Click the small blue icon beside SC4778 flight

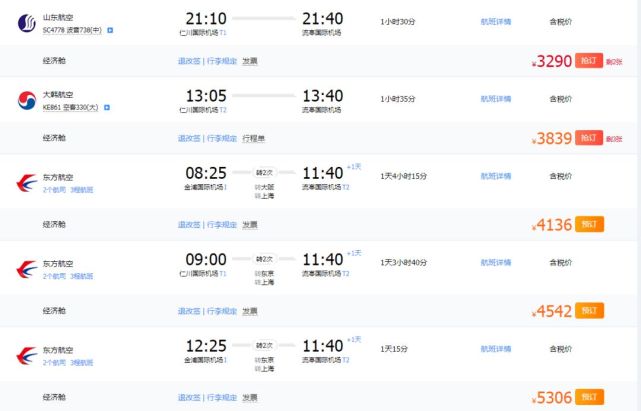coord(110,30)
